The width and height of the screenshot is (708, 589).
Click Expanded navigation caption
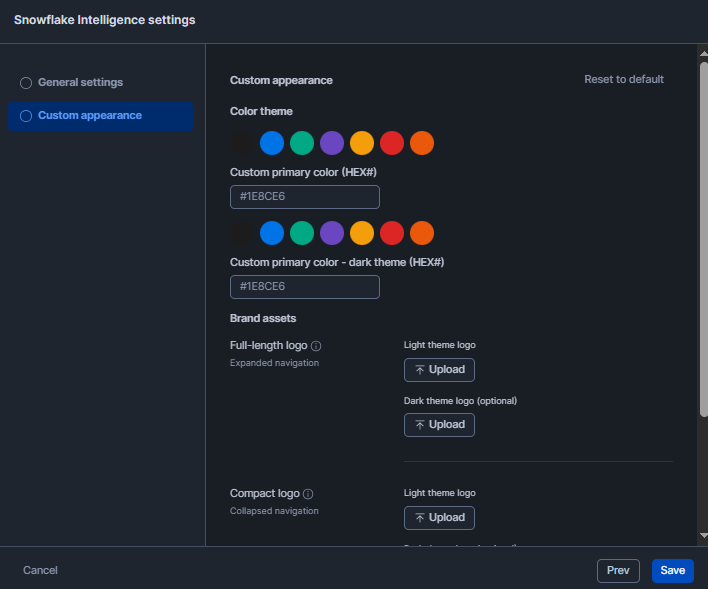click(x=274, y=363)
